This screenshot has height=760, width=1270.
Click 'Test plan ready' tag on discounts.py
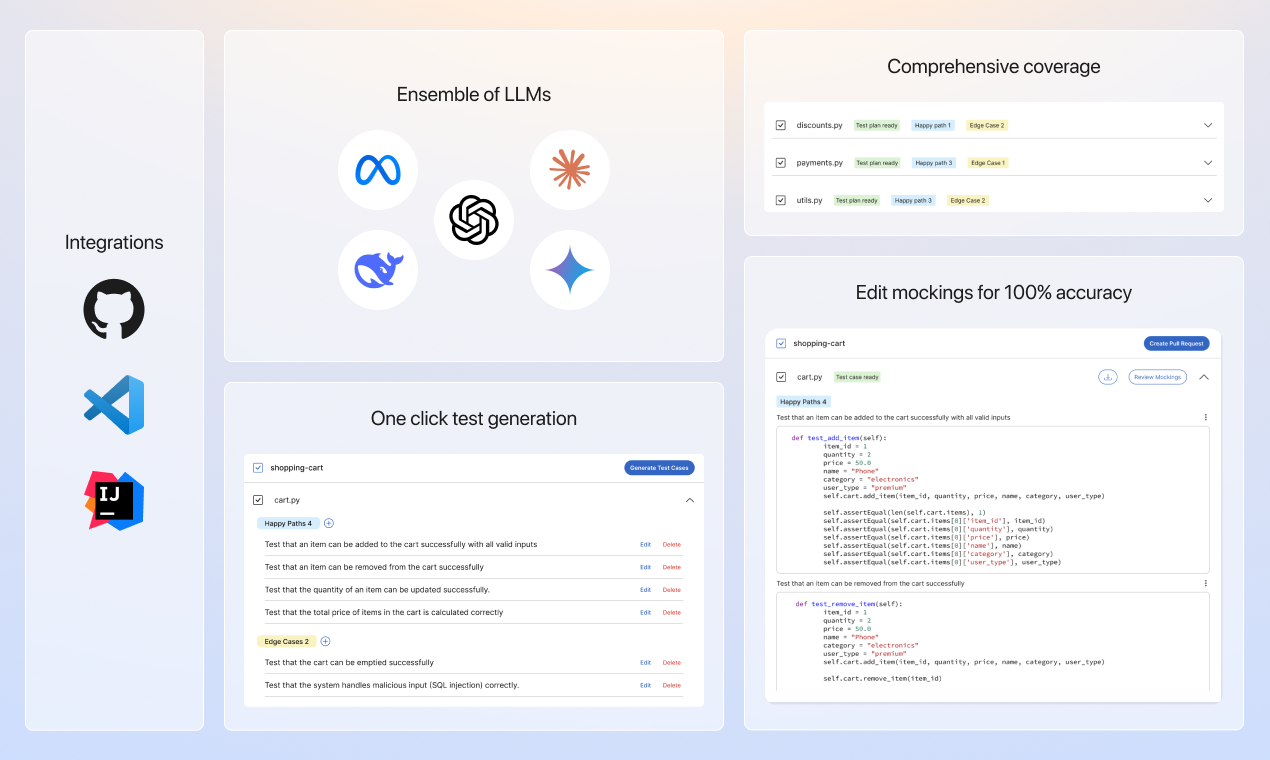click(877, 125)
